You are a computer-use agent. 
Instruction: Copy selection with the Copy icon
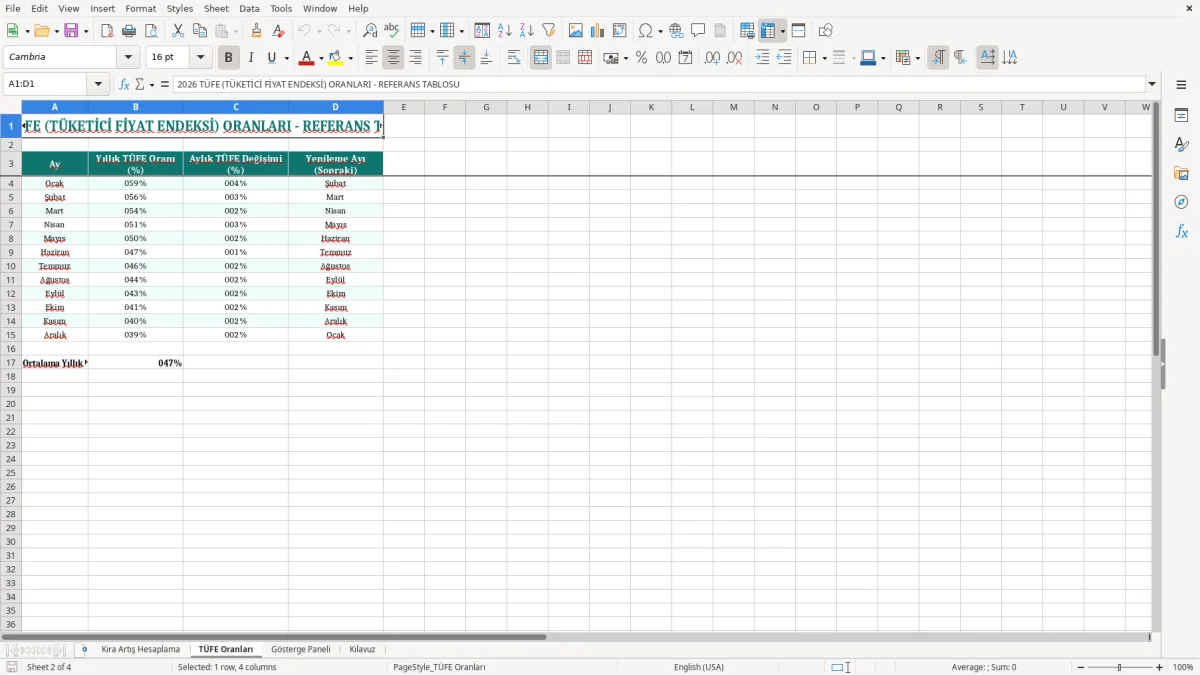pyautogui.click(x=200, y=31)
